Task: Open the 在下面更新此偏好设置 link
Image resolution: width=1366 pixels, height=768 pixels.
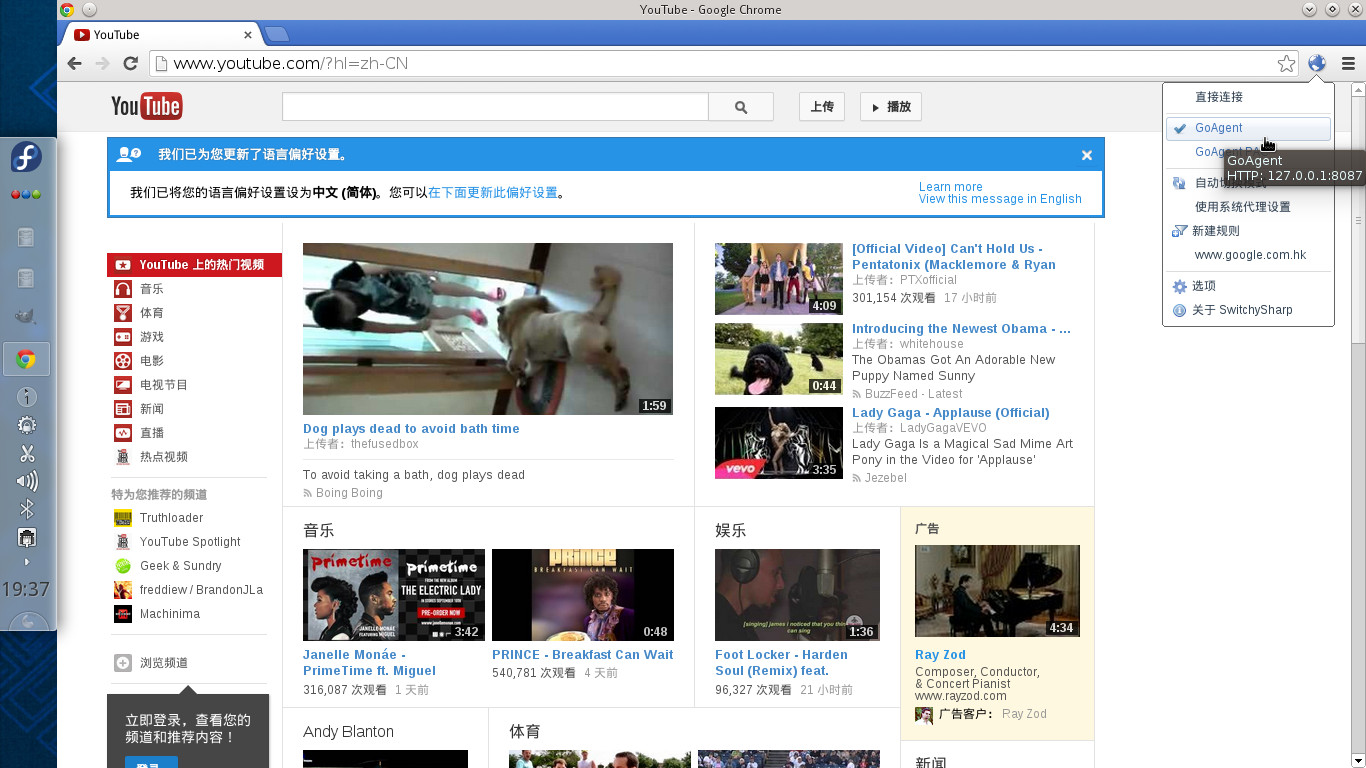Action: 493,193
